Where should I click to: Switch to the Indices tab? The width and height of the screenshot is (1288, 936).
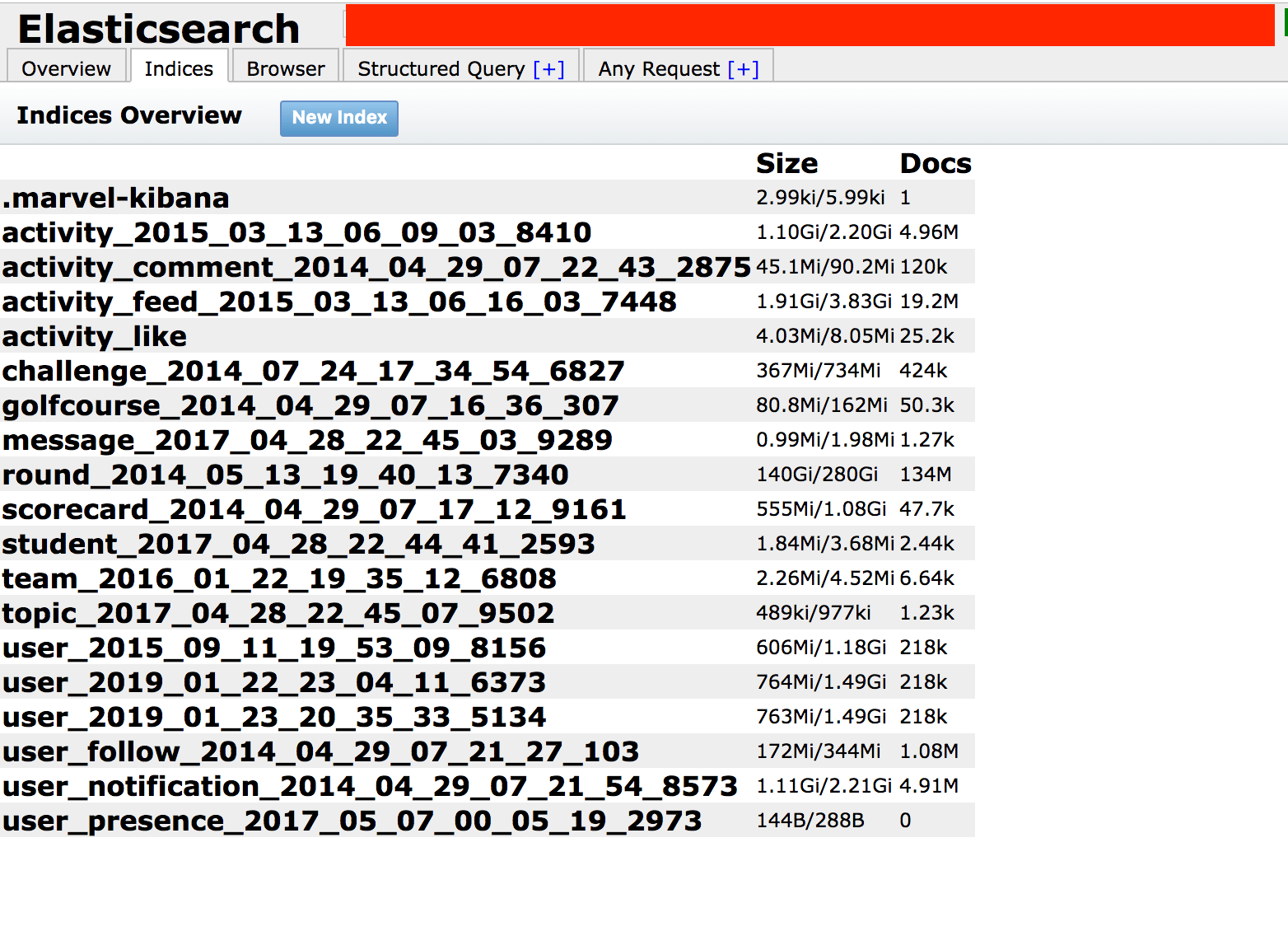coord(179,68)
